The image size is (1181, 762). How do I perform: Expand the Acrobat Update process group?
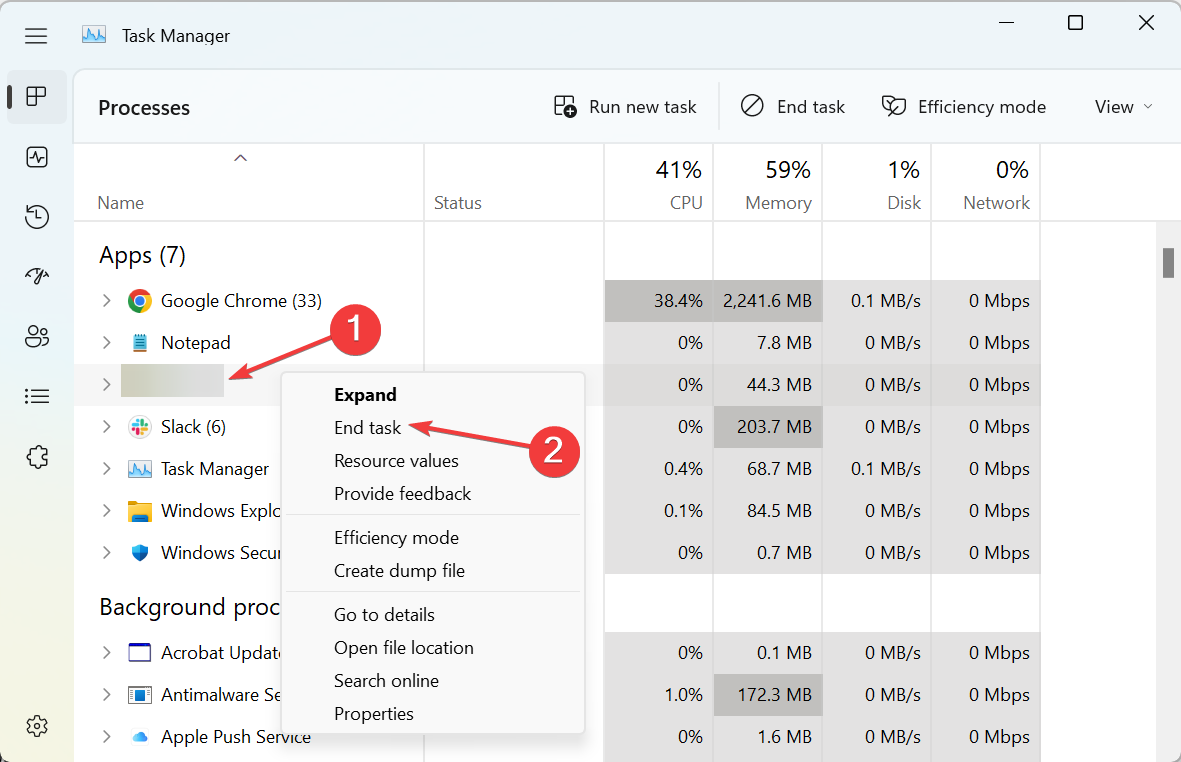[x=106, y=652]
